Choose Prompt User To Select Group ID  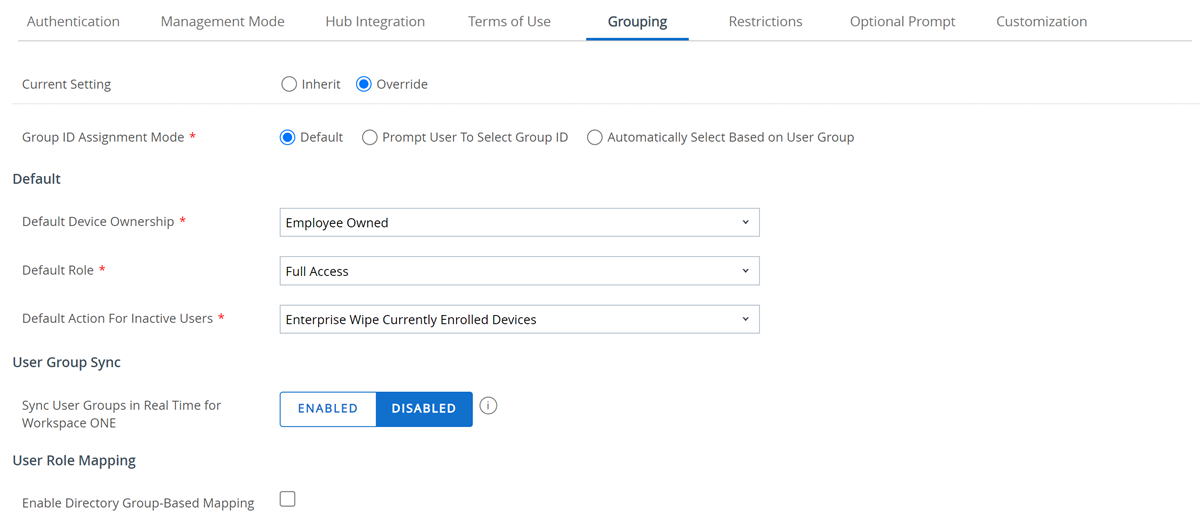[370, 137]
